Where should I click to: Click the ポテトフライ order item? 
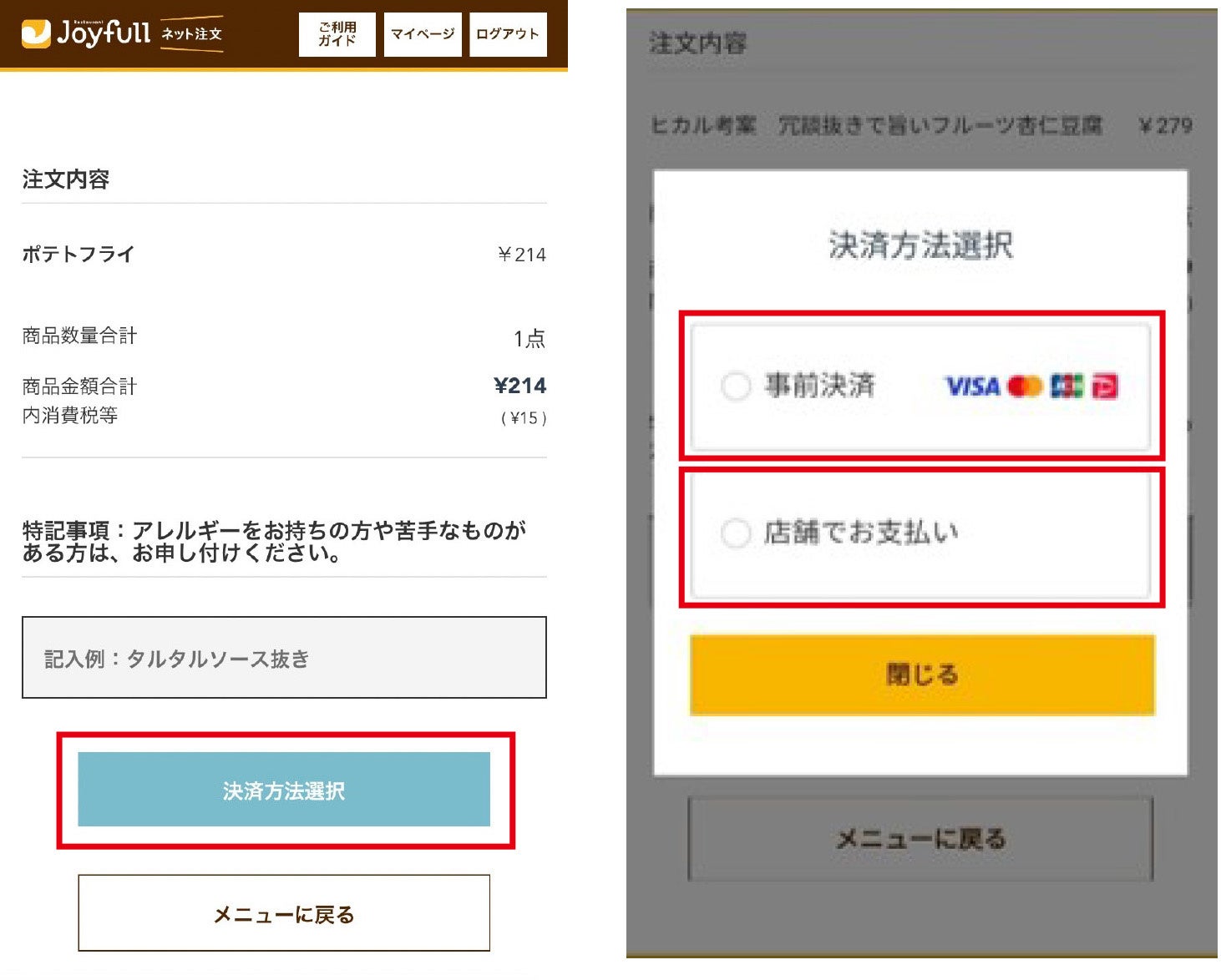click(x=79, y=254)
